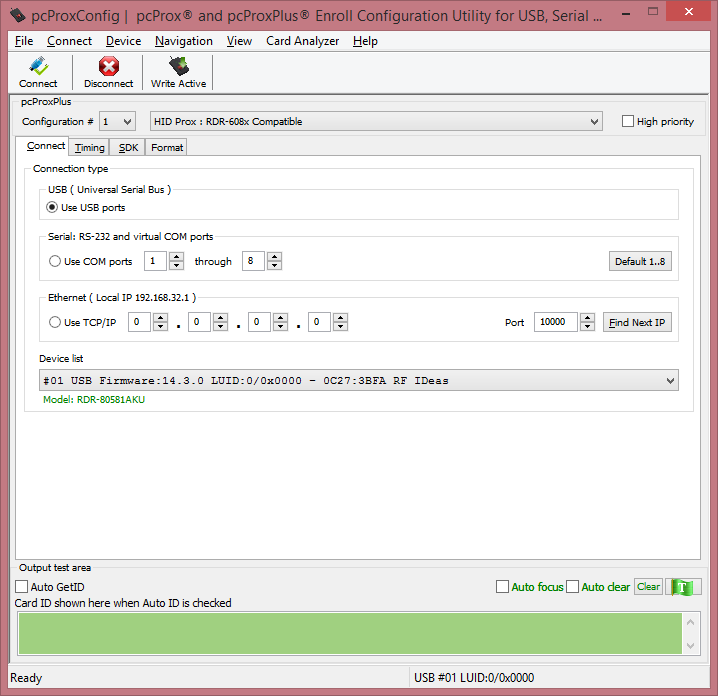Increase the Port number value
This screenshot has height=696, width=718.
pyautogui.click(x=587, y=317)
